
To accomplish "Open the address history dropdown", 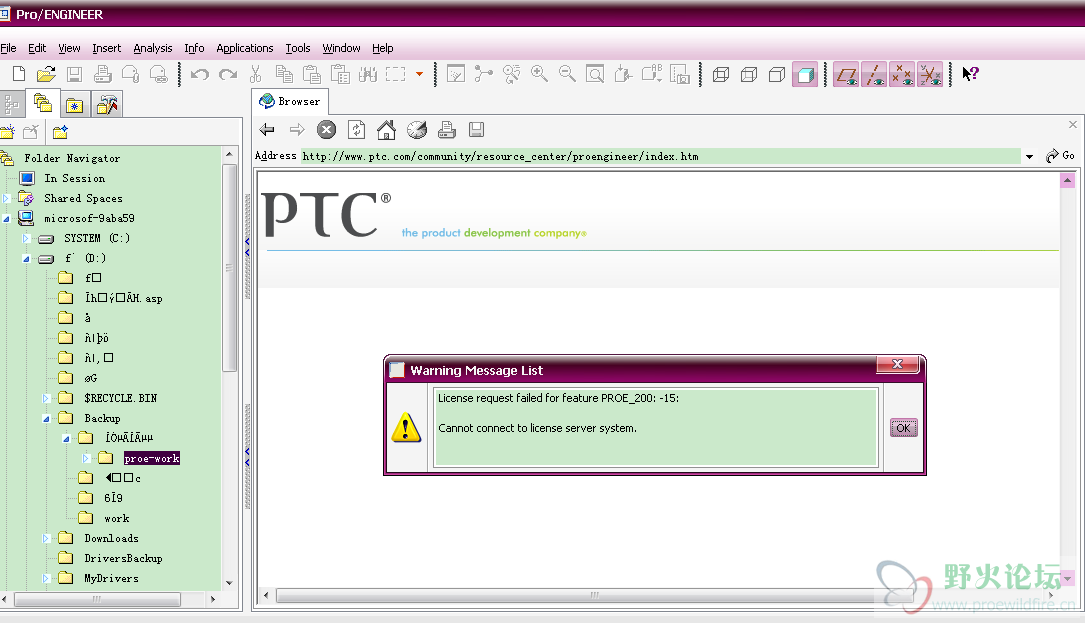I will 1030,156.
